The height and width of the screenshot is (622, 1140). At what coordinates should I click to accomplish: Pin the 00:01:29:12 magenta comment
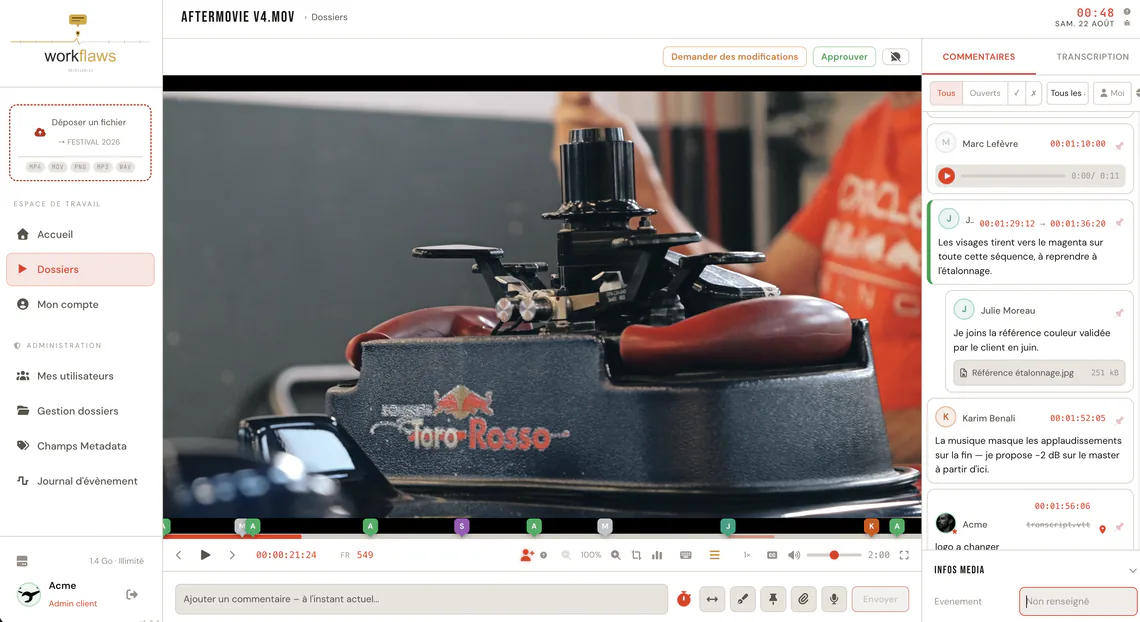(1120, 222)
